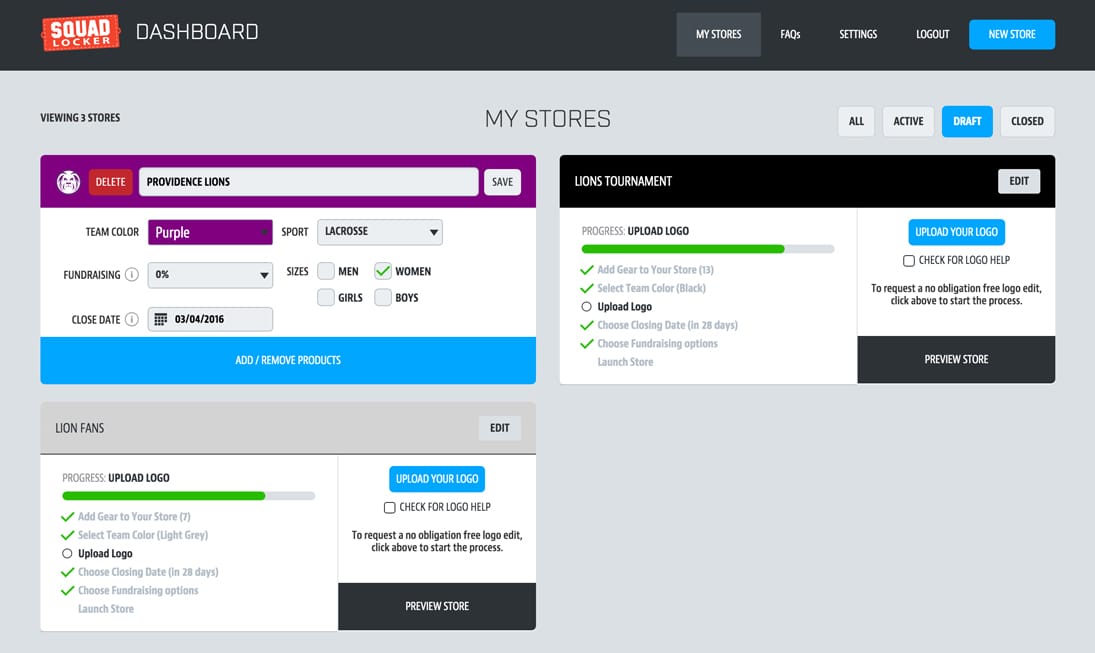This screenshot has width=1095, height=653.
Task: Click the Lion Fans card title
Action: coord(80,428)
